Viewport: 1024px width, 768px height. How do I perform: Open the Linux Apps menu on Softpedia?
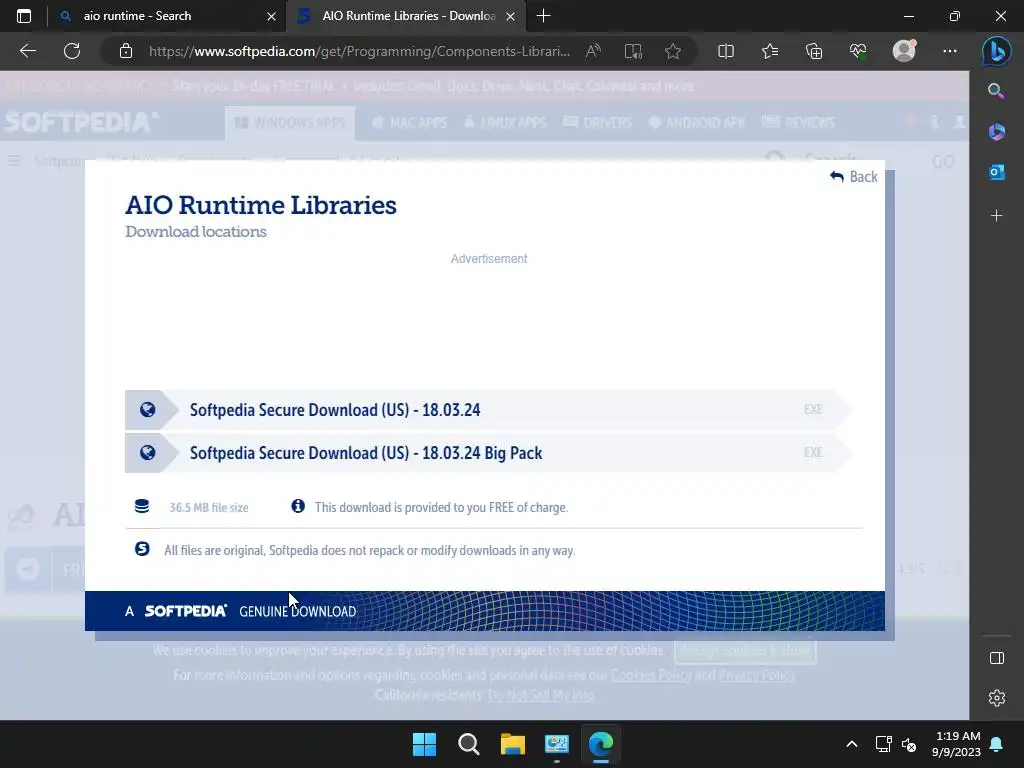pyautogui.click(x=505, y=123)
